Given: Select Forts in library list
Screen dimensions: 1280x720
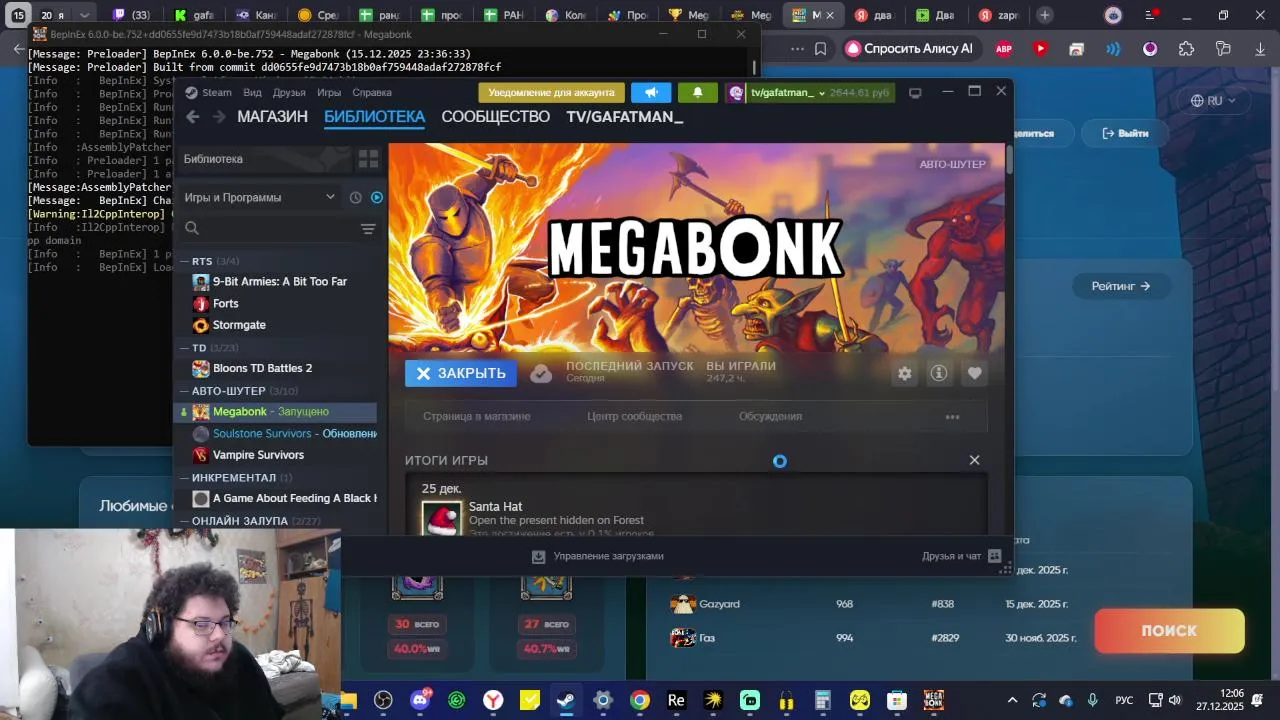Looking at the screenshot, I should tap(226, 303).
